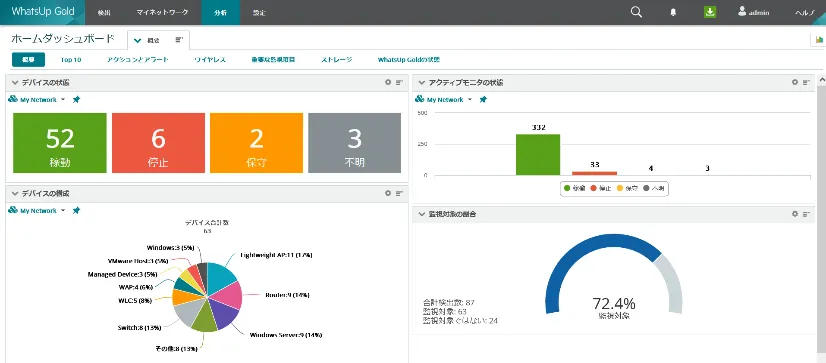The width and height of the screenshot is (826, 363).
Task: Open the 設定 top menu
Action: [259, 13]
